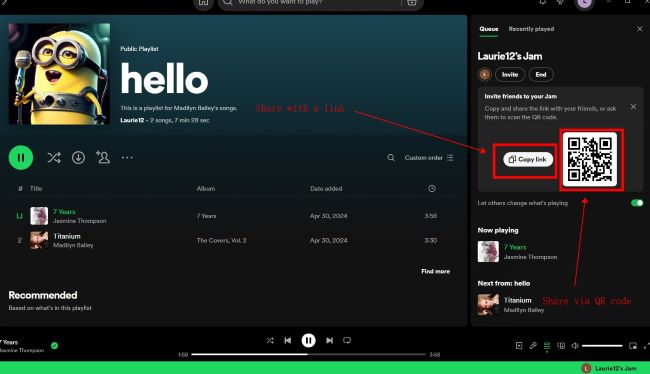650x374 pixels.
Task: End Laurie12's Jam session
Action: pos(541,75)
